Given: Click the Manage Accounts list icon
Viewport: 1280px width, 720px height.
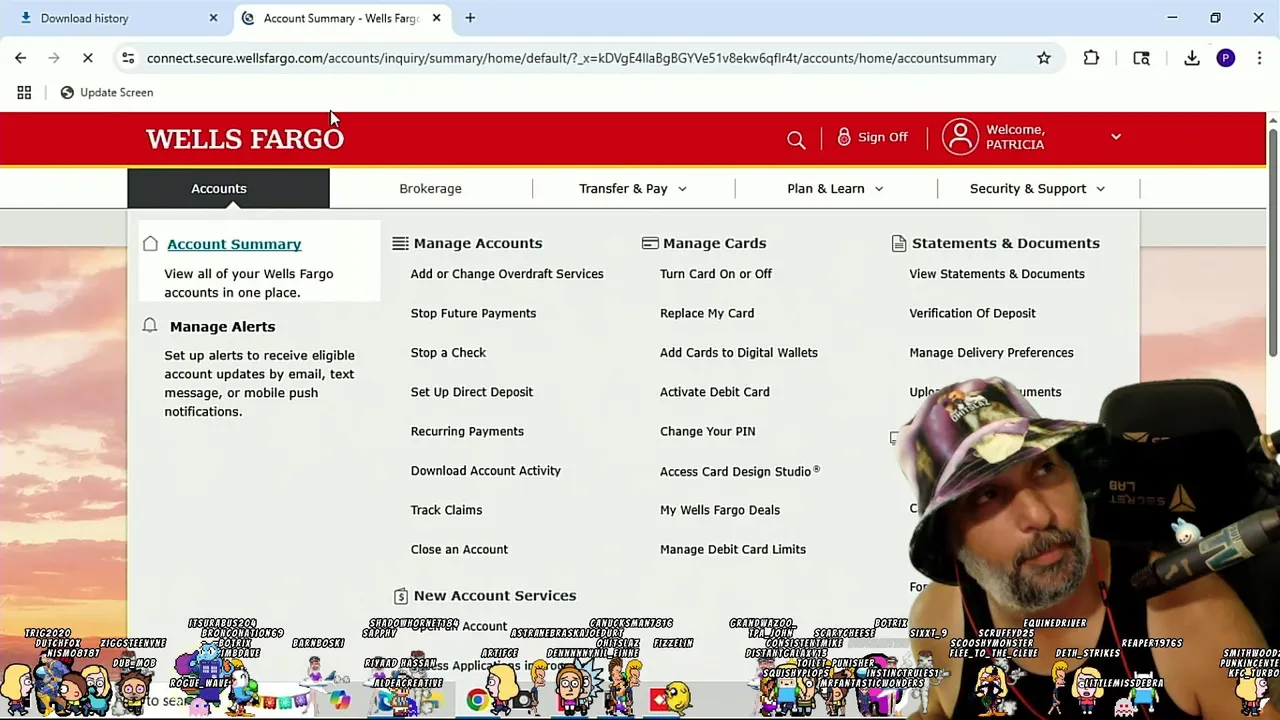Looking at the screenshot, I should (400, 243).
